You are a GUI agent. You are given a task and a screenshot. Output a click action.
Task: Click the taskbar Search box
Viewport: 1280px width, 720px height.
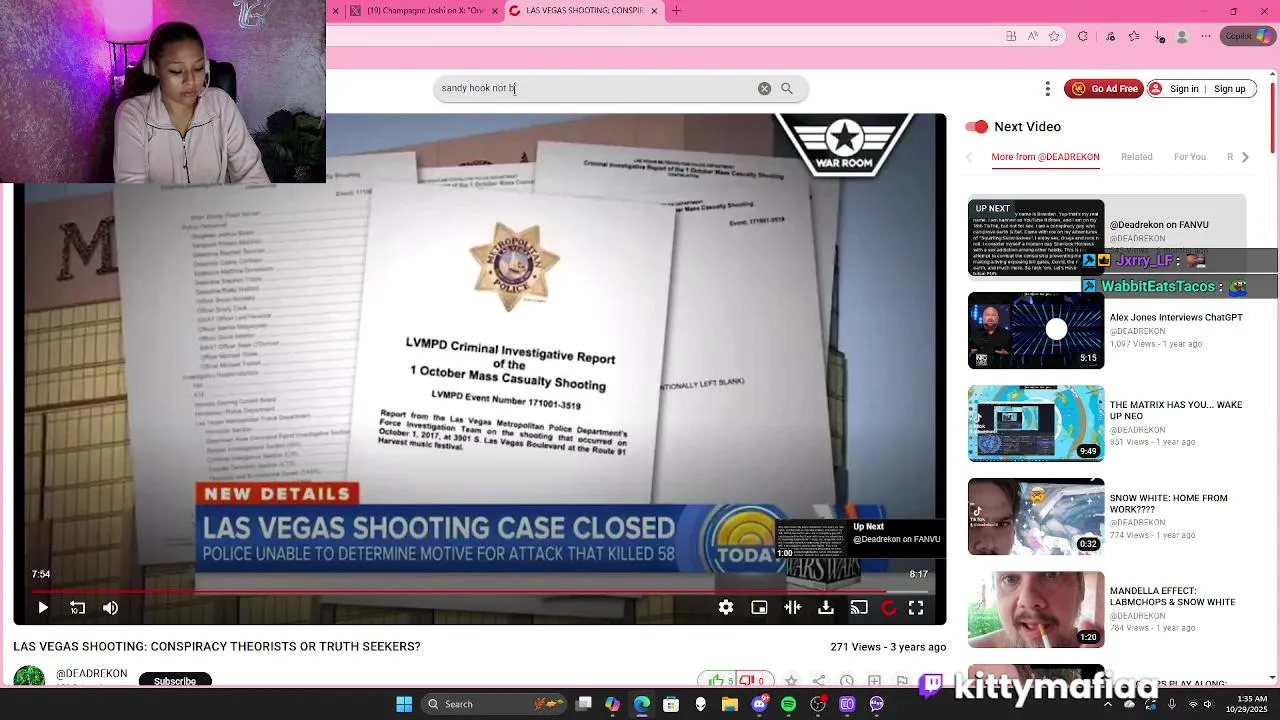point(495,704)
